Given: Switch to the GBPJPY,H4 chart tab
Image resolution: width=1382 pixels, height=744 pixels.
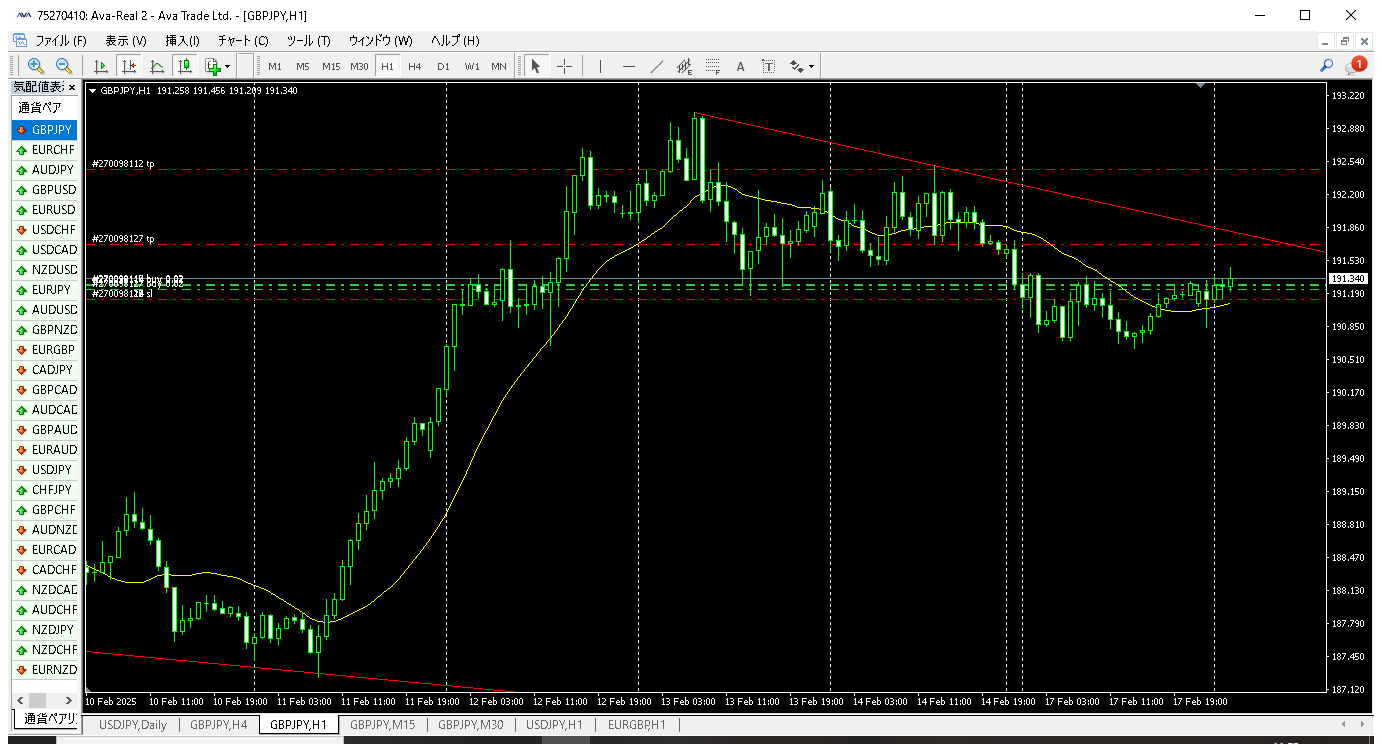Looking at the screenshot, I should point(219,724).
